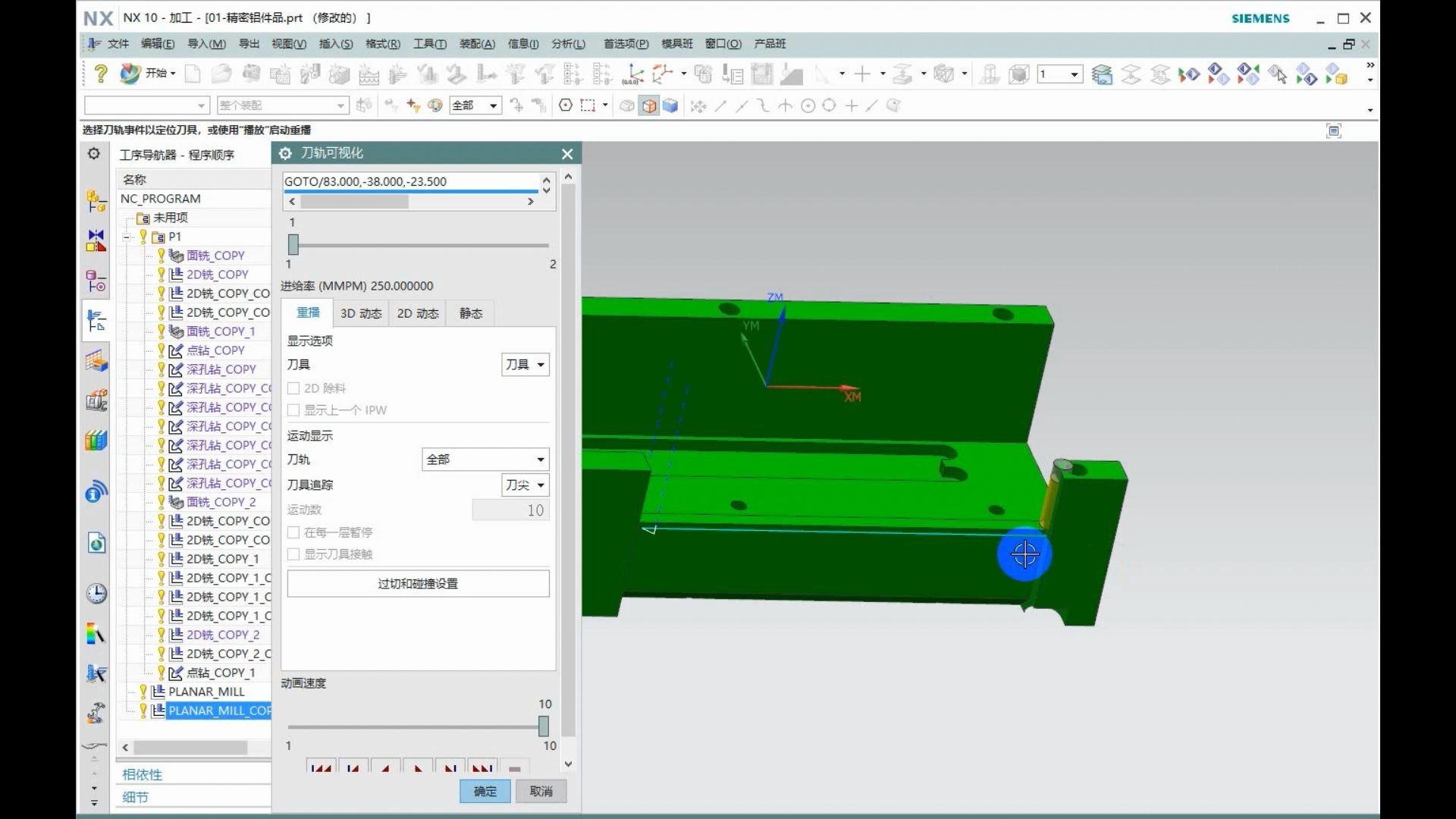Toggle the 显示刀具接触 checkbox

tap(294, 554)
